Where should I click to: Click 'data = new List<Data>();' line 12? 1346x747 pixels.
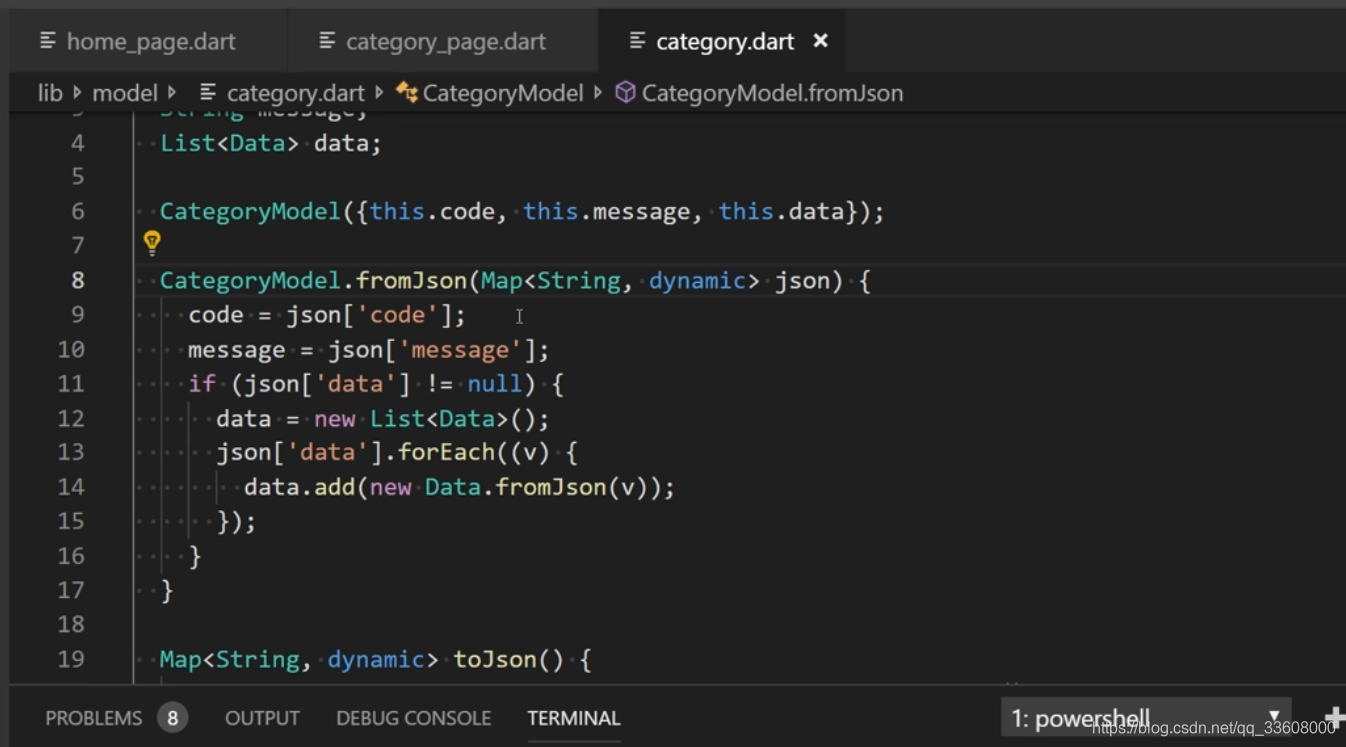(383, 419)
